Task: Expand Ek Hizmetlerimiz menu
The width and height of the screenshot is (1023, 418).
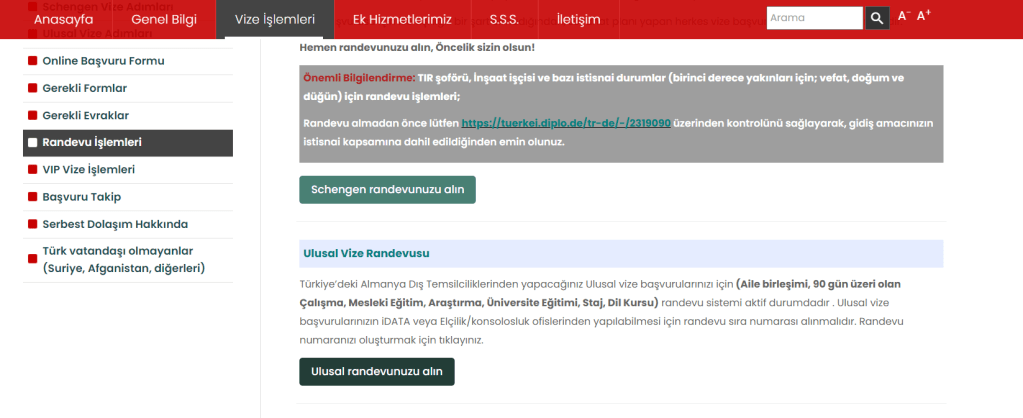Action: tap(402, 19)
